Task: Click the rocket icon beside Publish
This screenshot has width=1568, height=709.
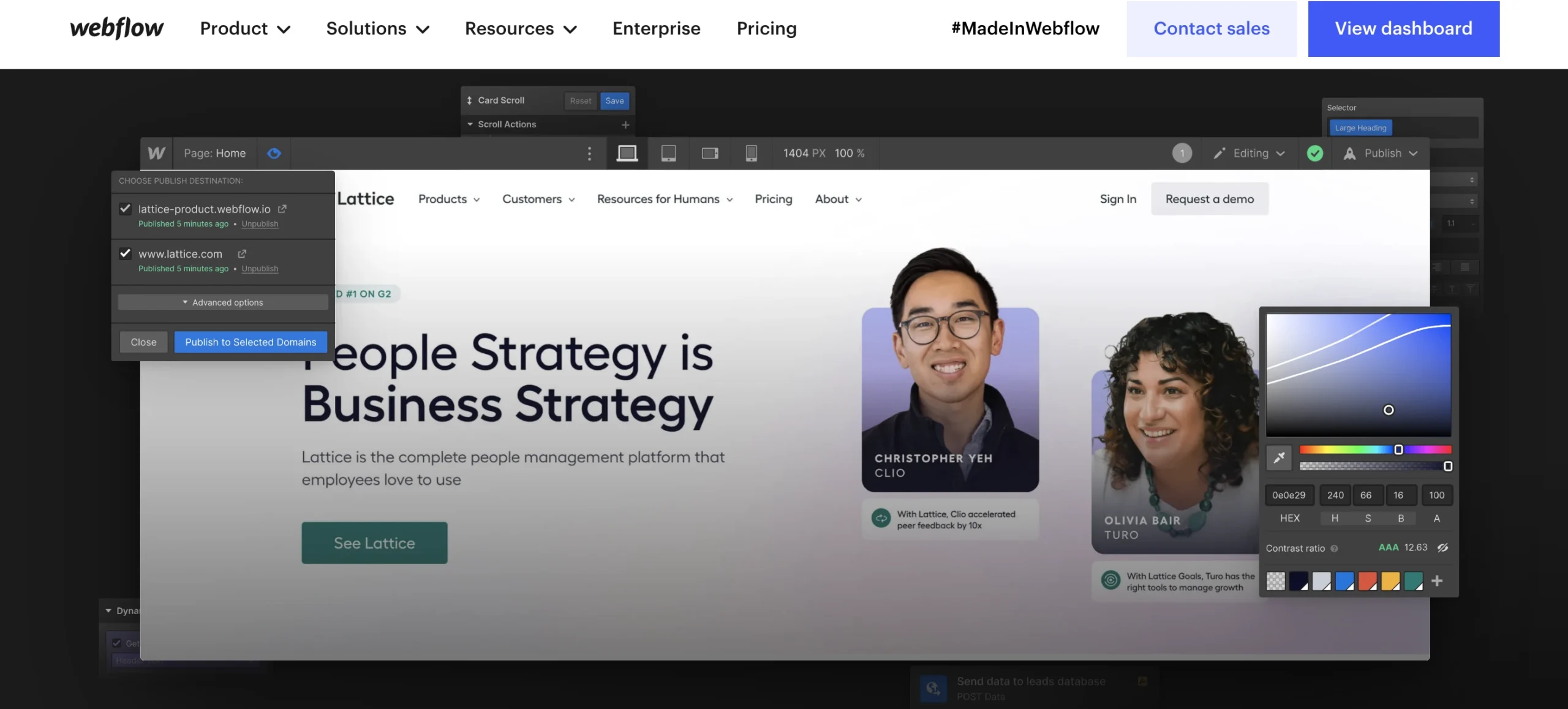Action: tap(1349, 153)
